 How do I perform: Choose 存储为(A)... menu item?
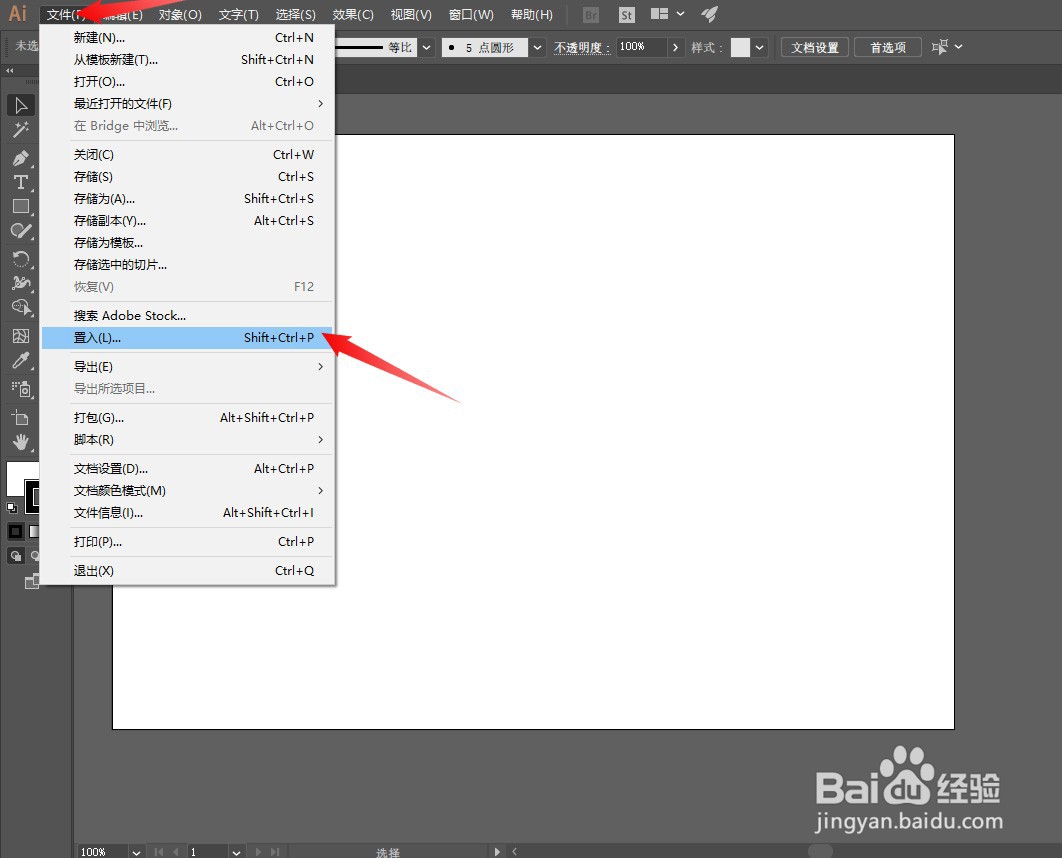187,199
